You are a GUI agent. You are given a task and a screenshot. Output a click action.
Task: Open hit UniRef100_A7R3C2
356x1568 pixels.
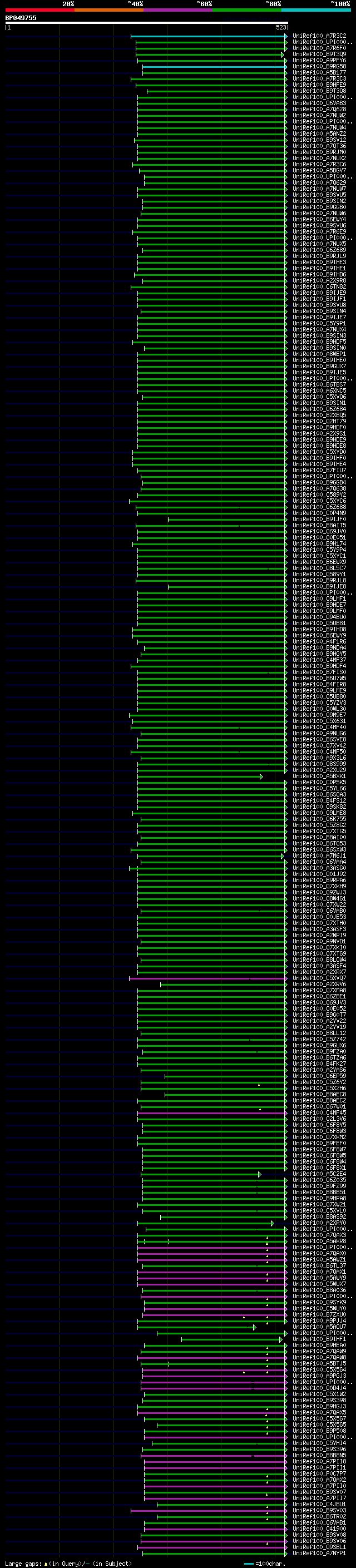(319, 36)
